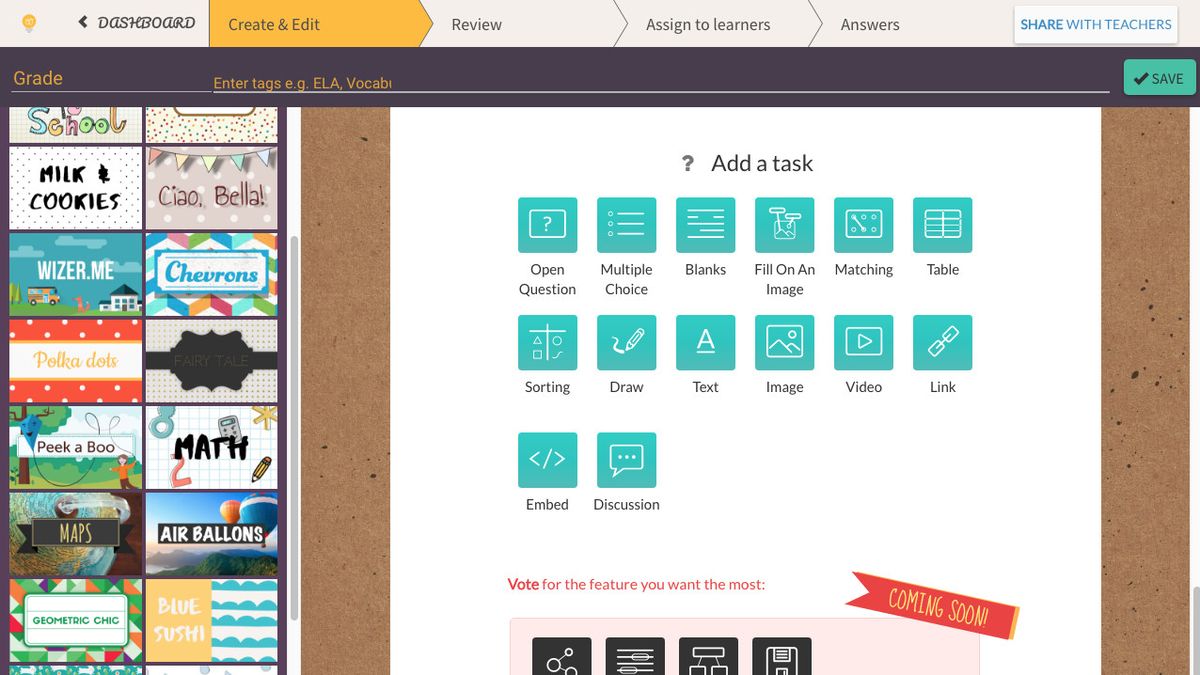Add a Video task
The height and width of the screenshot is (675, 1200).
click(863, 341)
